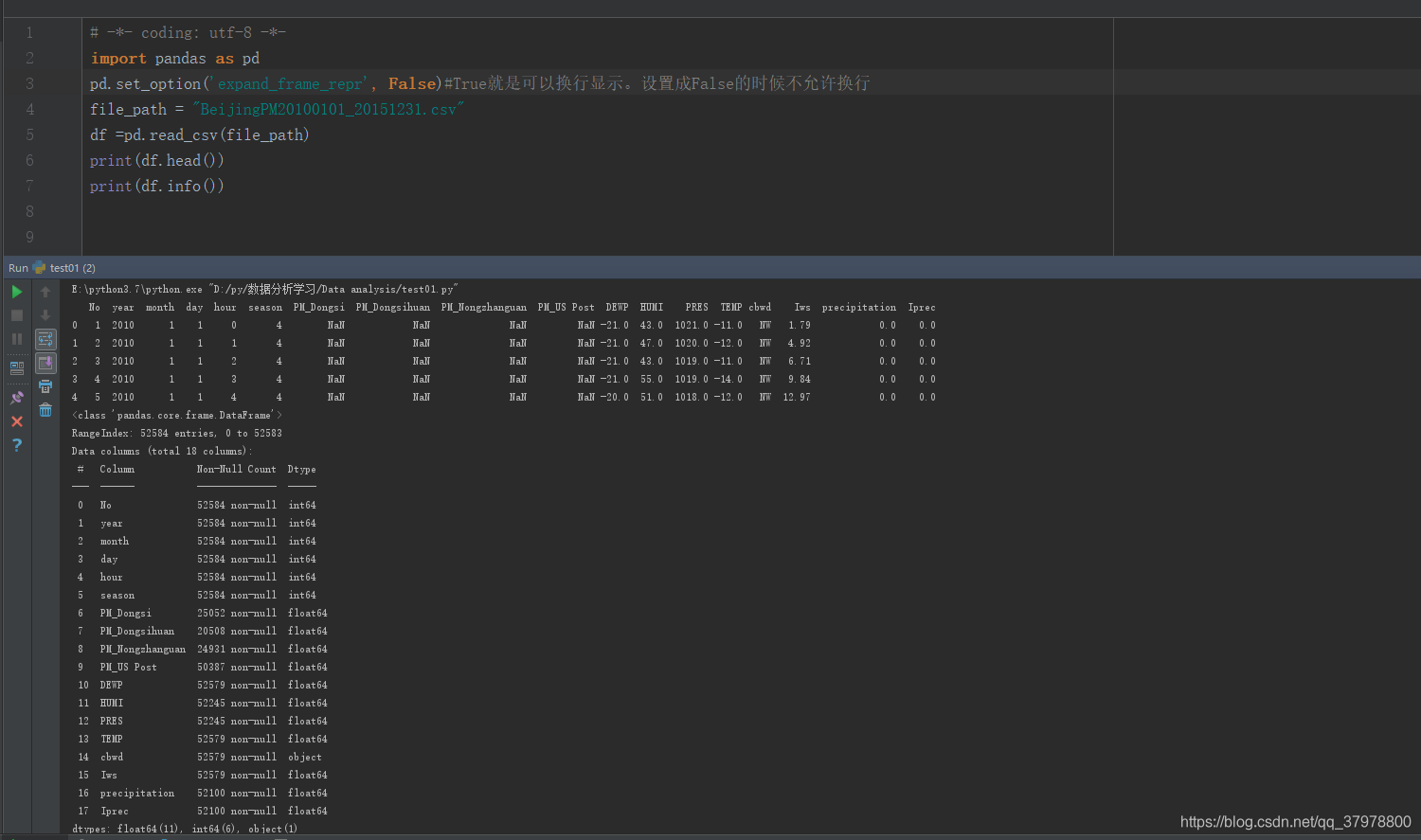Click the 'False' argument on line 3

[412, 84]
